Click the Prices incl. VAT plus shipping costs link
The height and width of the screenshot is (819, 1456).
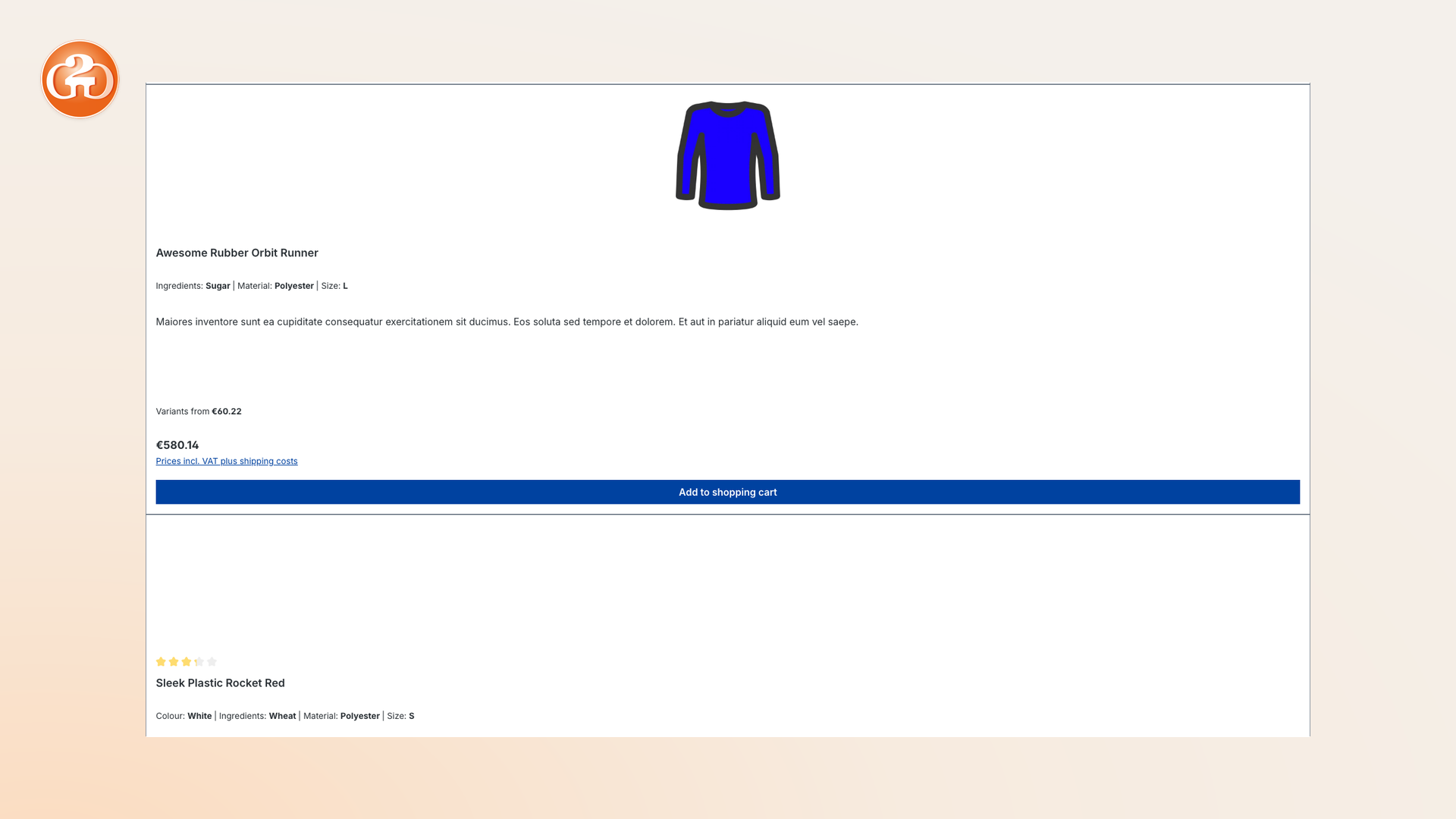click(227, 461)
